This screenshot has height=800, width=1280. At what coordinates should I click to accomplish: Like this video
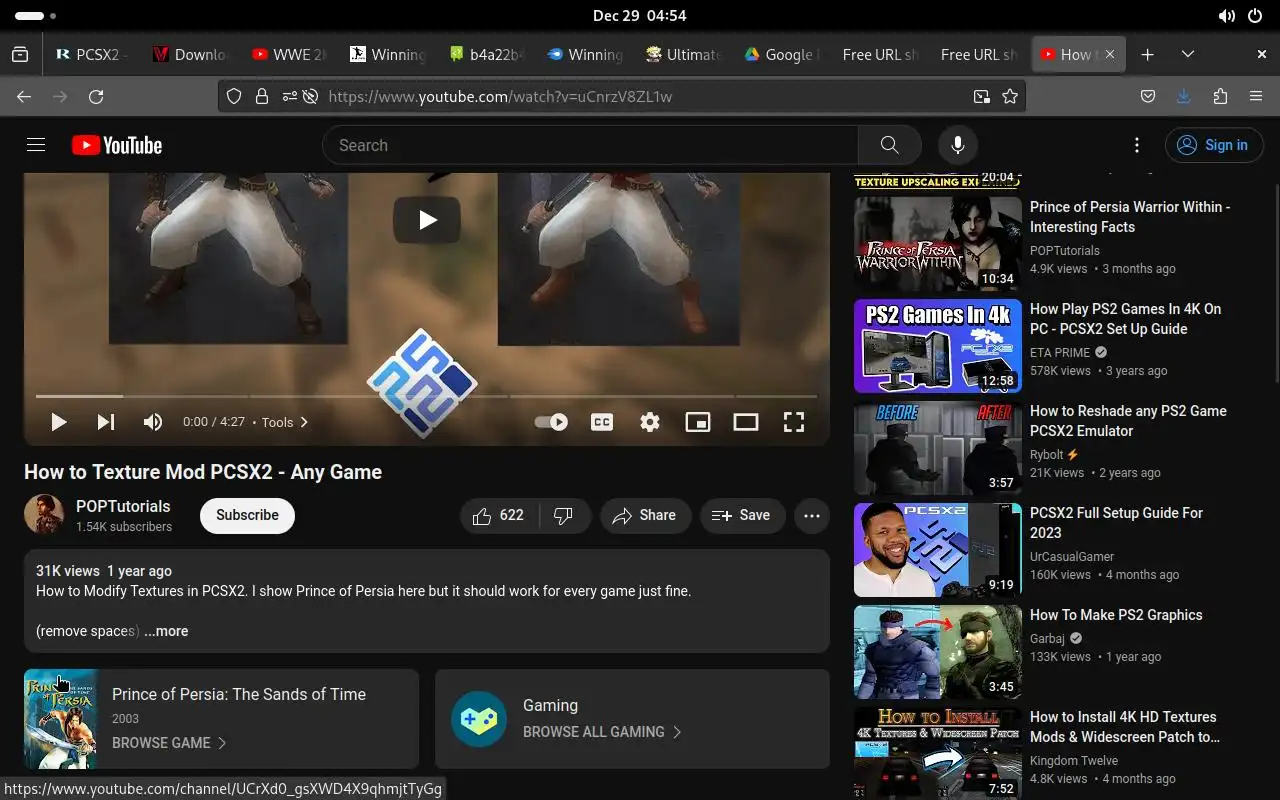[x=500, y=515]
